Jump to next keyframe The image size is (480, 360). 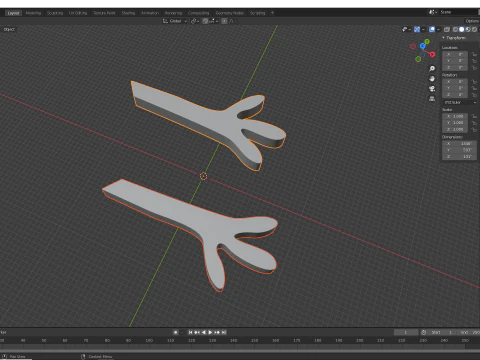(217, 332)
